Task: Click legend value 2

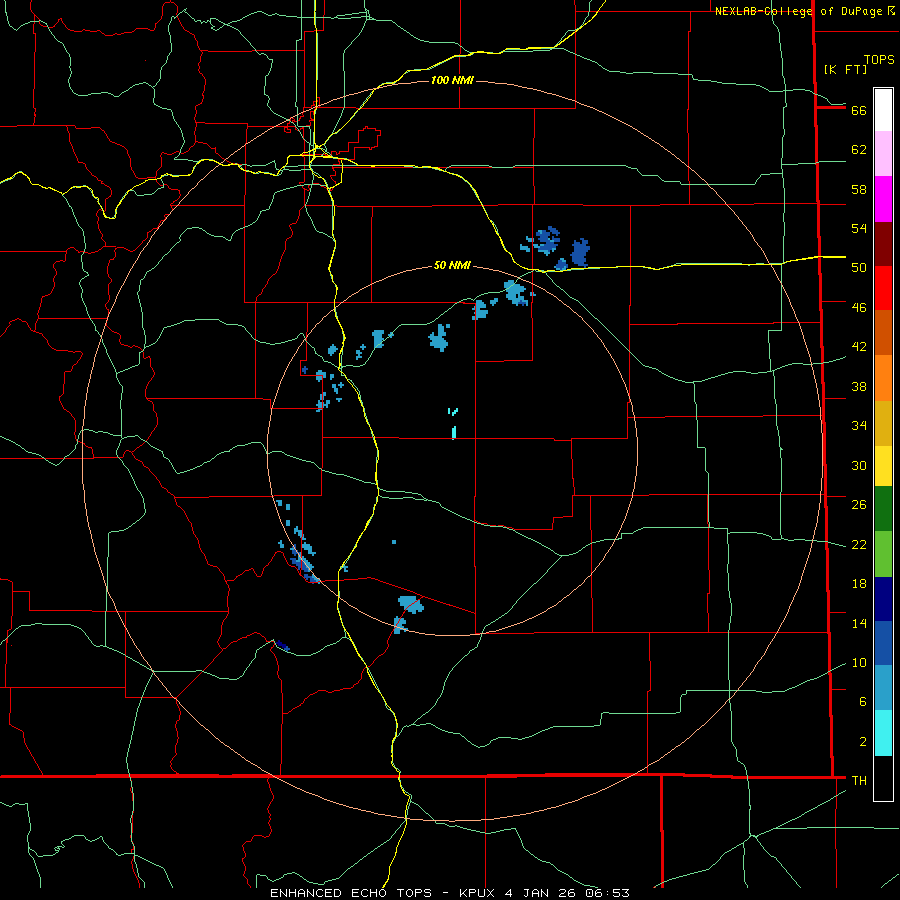Action: pos(862,742)
